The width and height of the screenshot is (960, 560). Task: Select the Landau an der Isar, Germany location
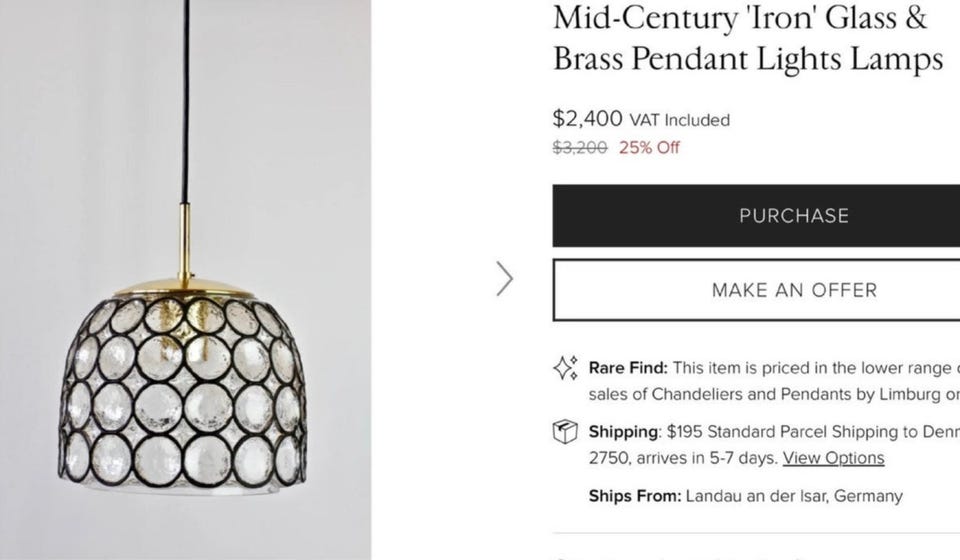794,496
